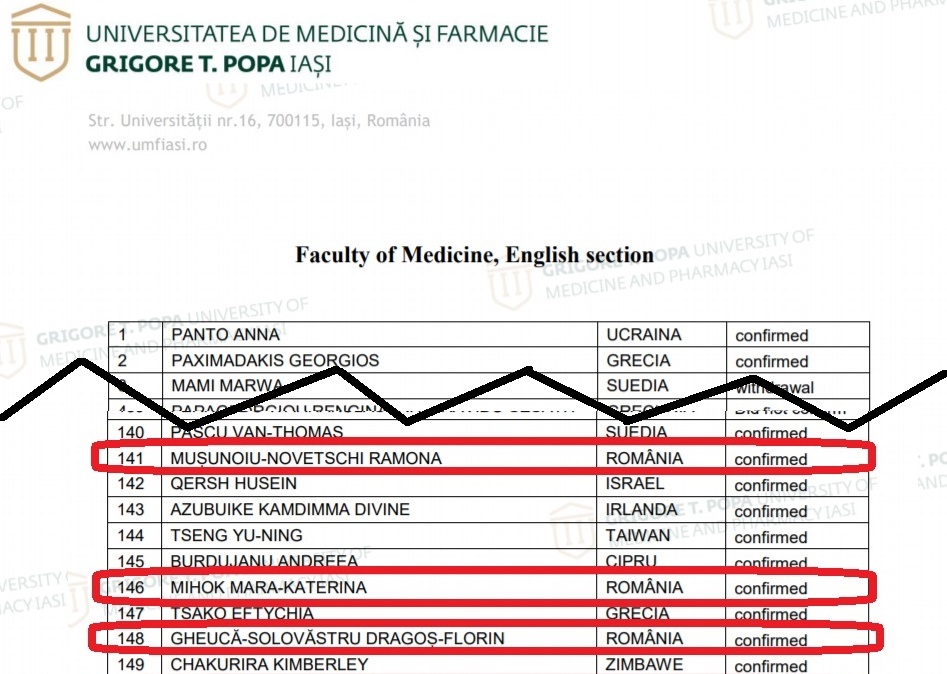Click MUȘUNOIU-NOVETSCHI RAMONA name
947x674 pixels.
(306, 458)
